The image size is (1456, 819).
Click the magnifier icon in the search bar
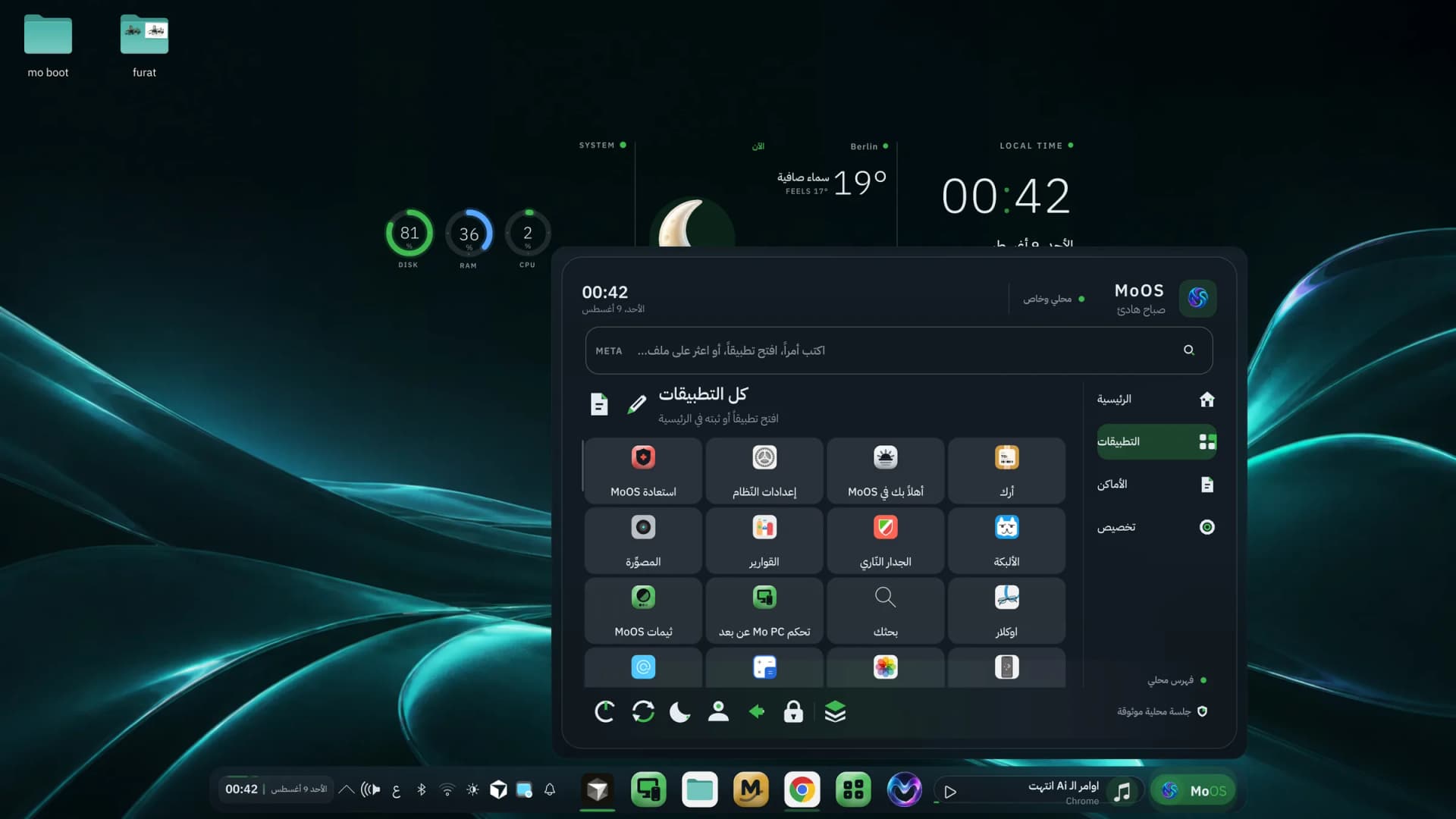pyautogui.click(x=1189, y=350)
